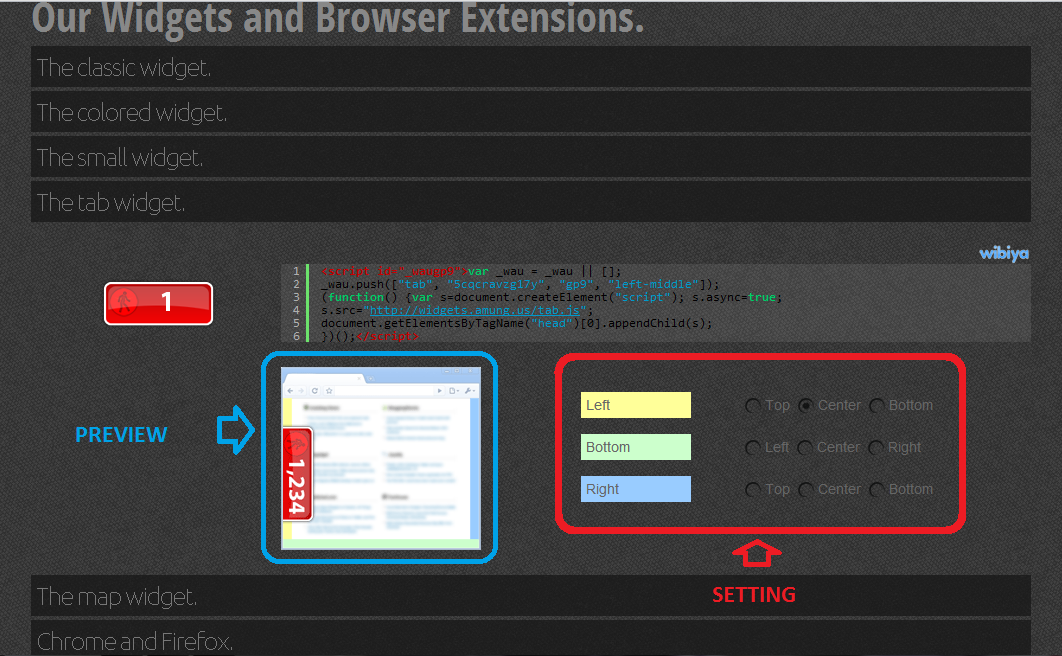This screenshot has height=656, width=1062.
Task: Expand 'The map widget.' section
Action: [x=530, y=596]
